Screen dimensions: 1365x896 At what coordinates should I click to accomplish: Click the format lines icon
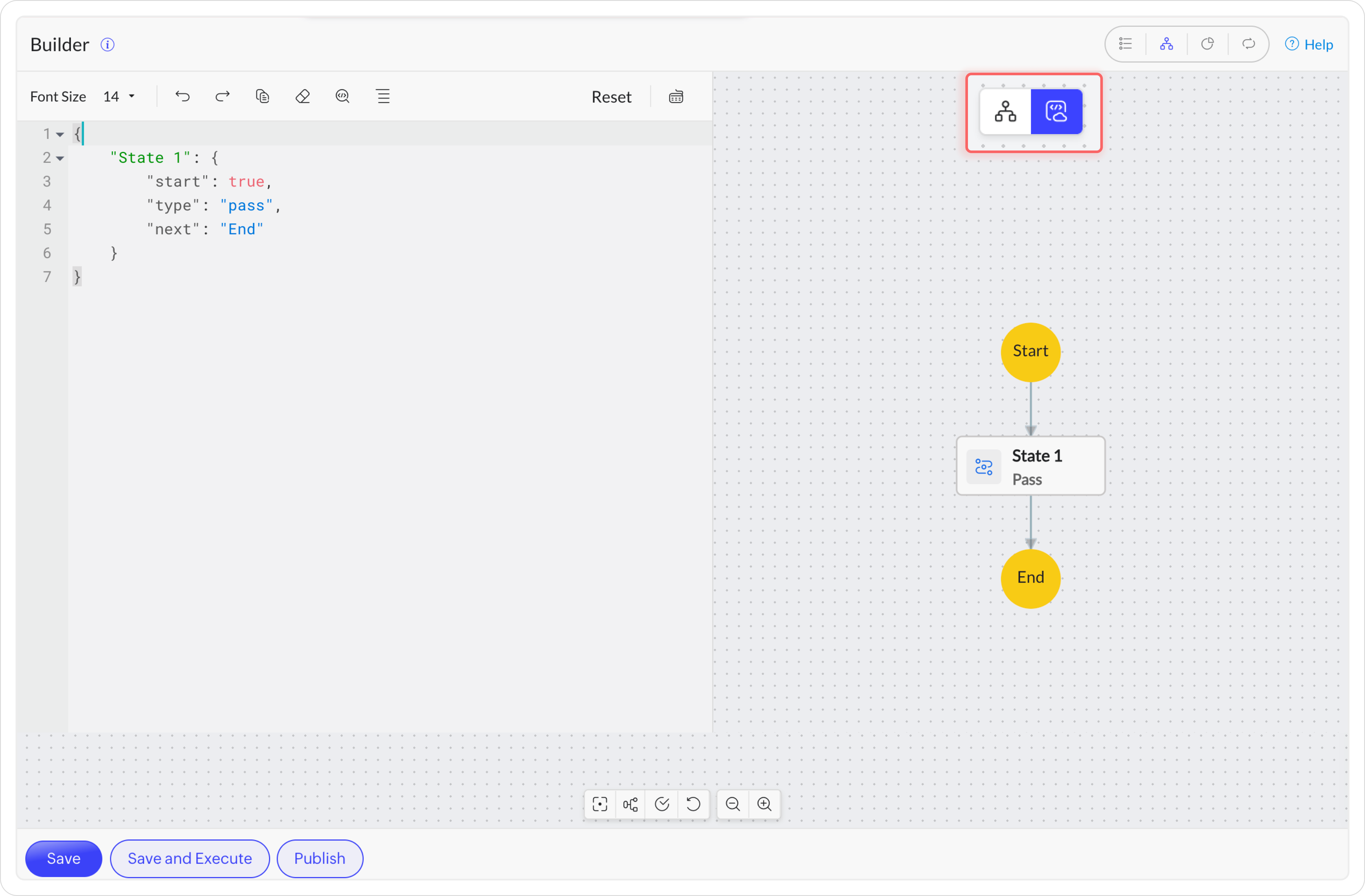[x=383, y=96]
